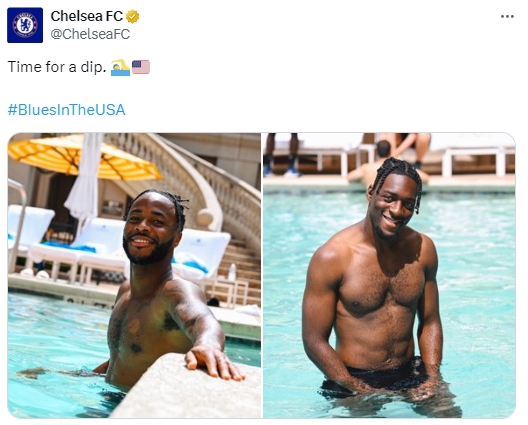Image resolution: width=528 pixels, height=425 pixels.
Task: Click the Chelsea FC crest profile avatar
Action: click(x=25, y=25)
